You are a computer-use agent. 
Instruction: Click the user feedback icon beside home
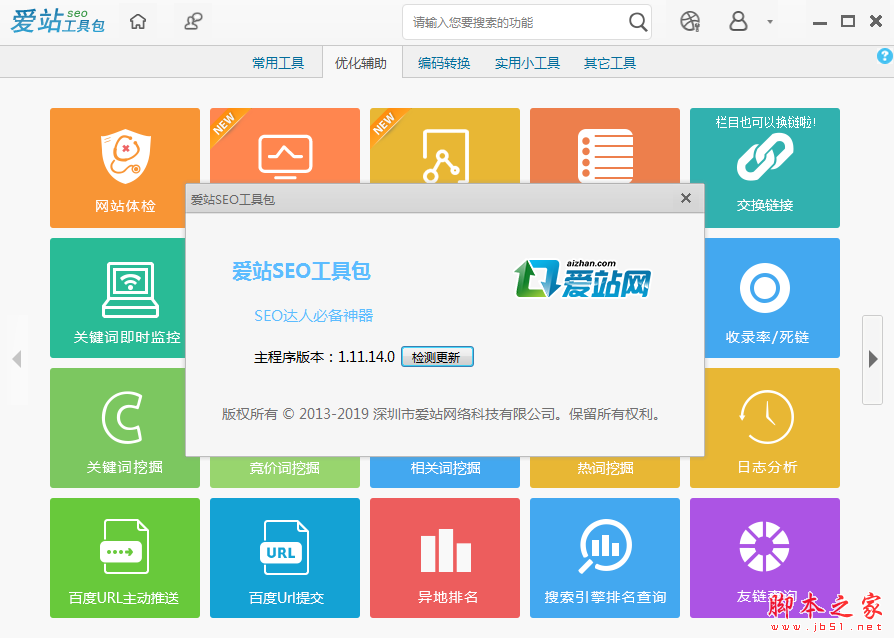(x=193, y=22)
